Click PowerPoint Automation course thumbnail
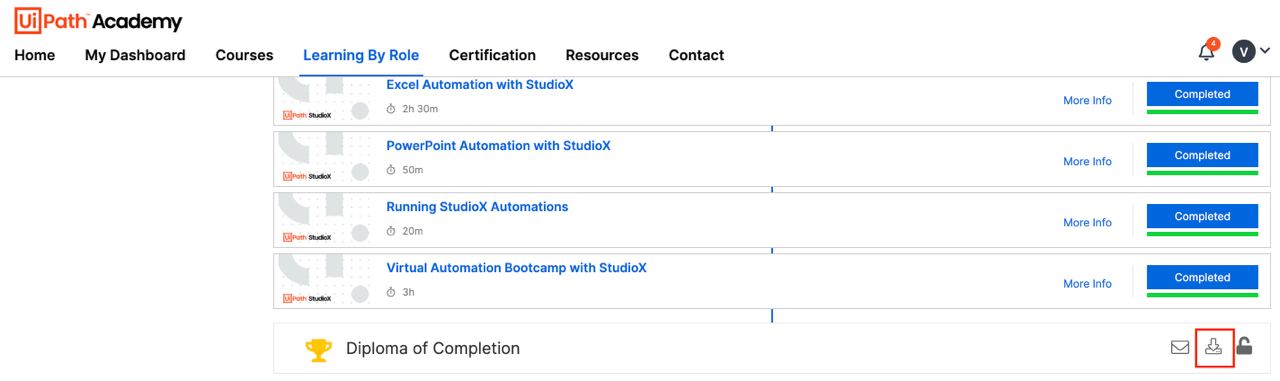 click(326, 157)
